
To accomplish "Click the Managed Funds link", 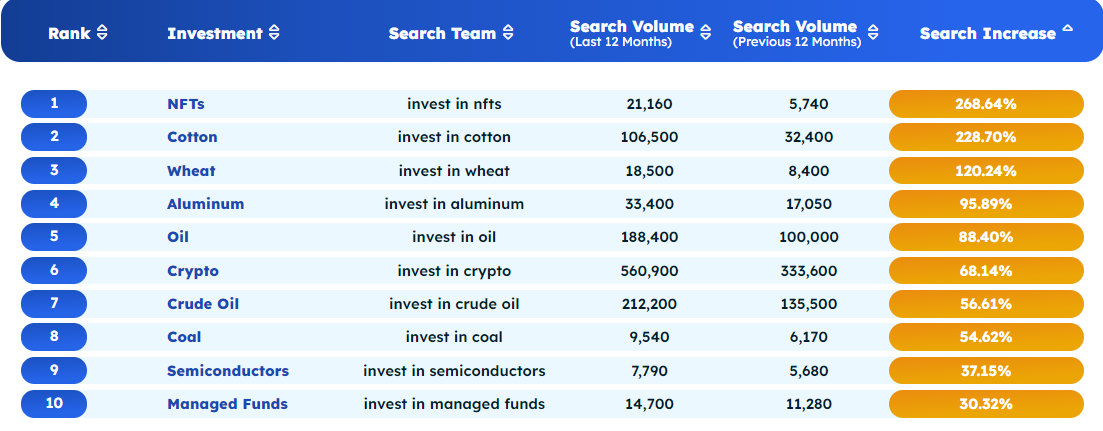I will click(227, 404).
